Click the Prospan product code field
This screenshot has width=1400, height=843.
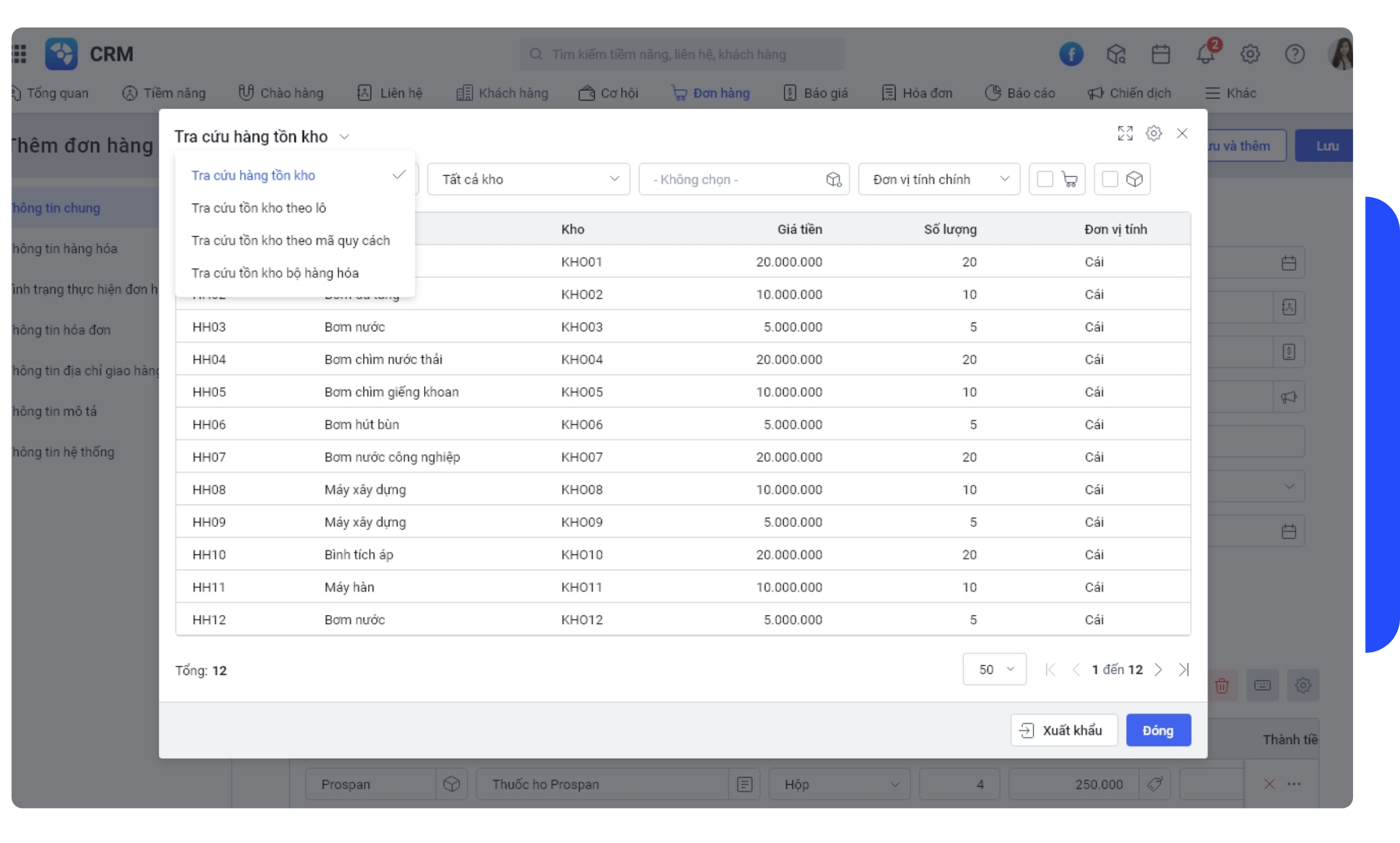pyautogui.click(x=371, y=784)
